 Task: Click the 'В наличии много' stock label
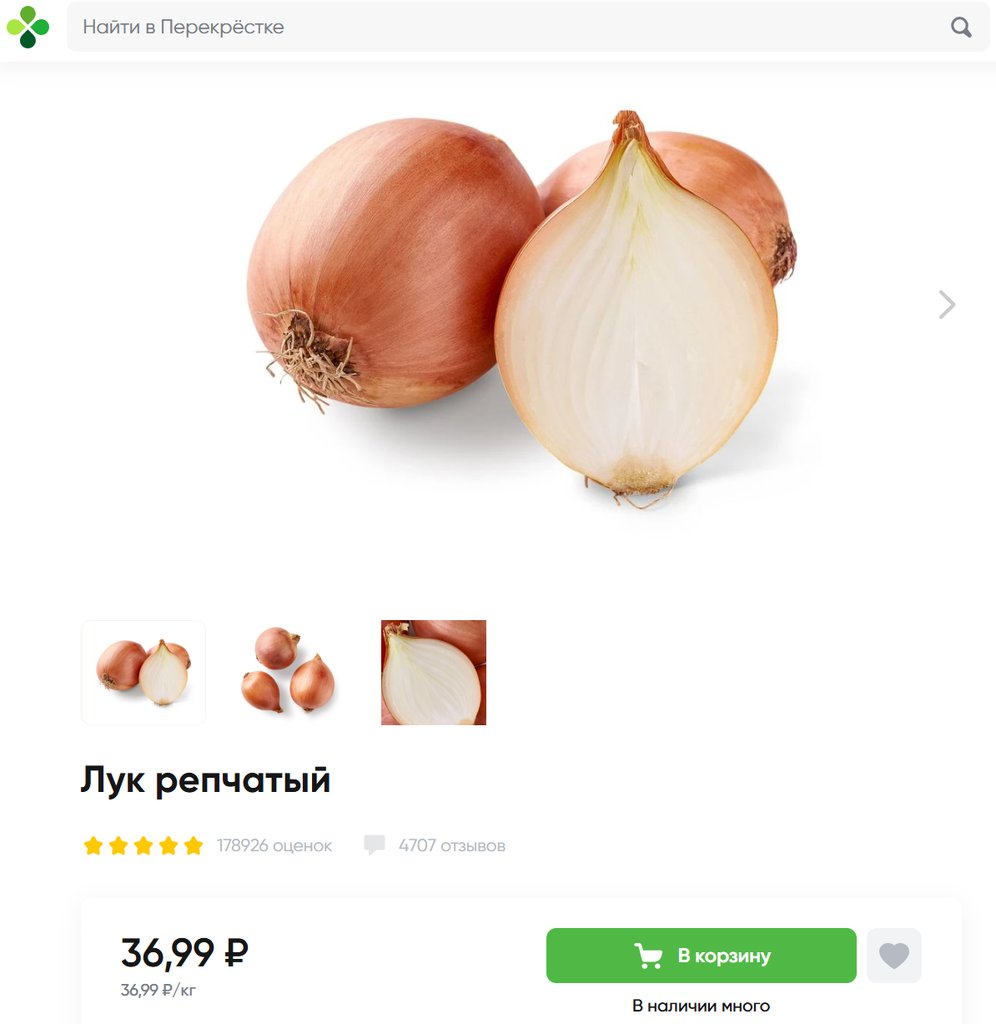click(x=701, y=1006)
